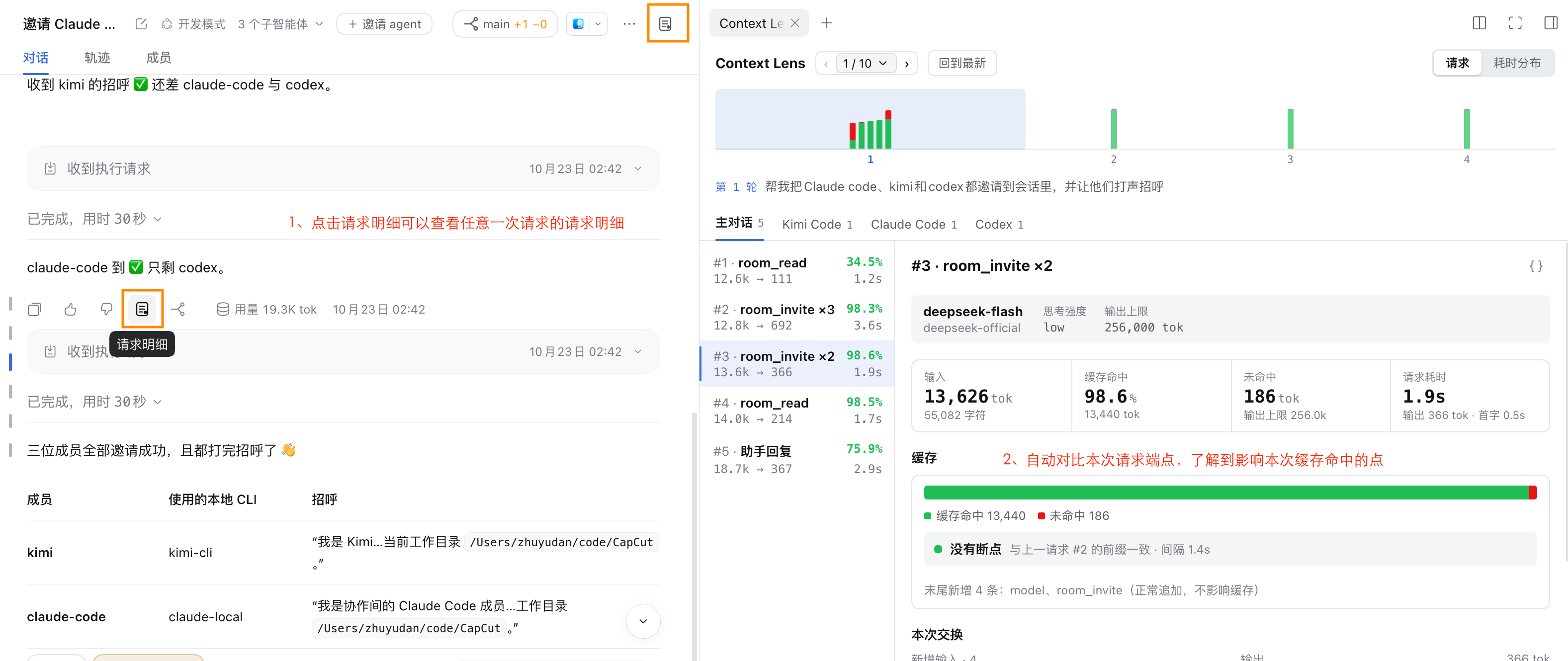Go to next round with right arrow

(906, 63)
